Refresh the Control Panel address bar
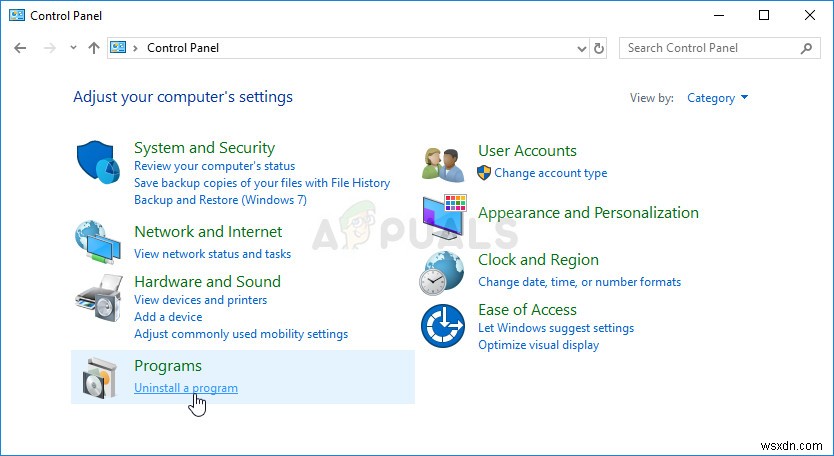Image resolution: width=834 pixels, height=456 pixels. click(x=599, y=48)
